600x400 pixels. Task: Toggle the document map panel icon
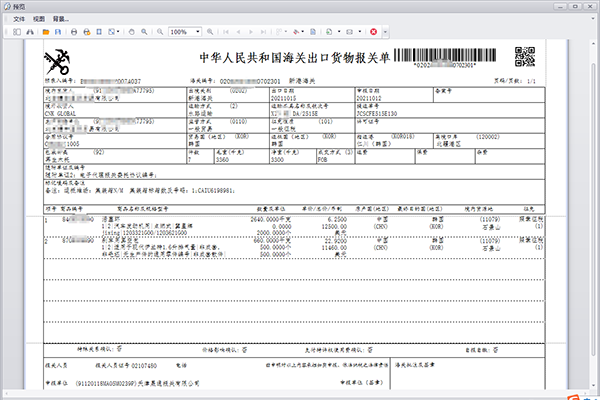click(x=17, y=32)
